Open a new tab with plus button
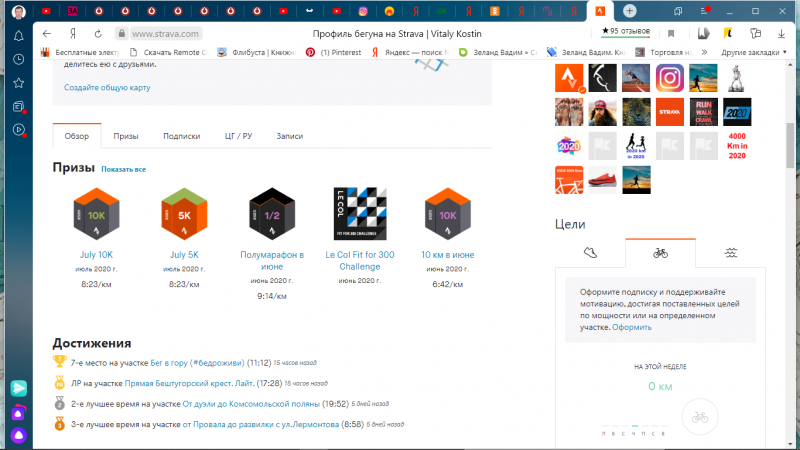This screenshot has width=800, height=450. pos(630,11)
